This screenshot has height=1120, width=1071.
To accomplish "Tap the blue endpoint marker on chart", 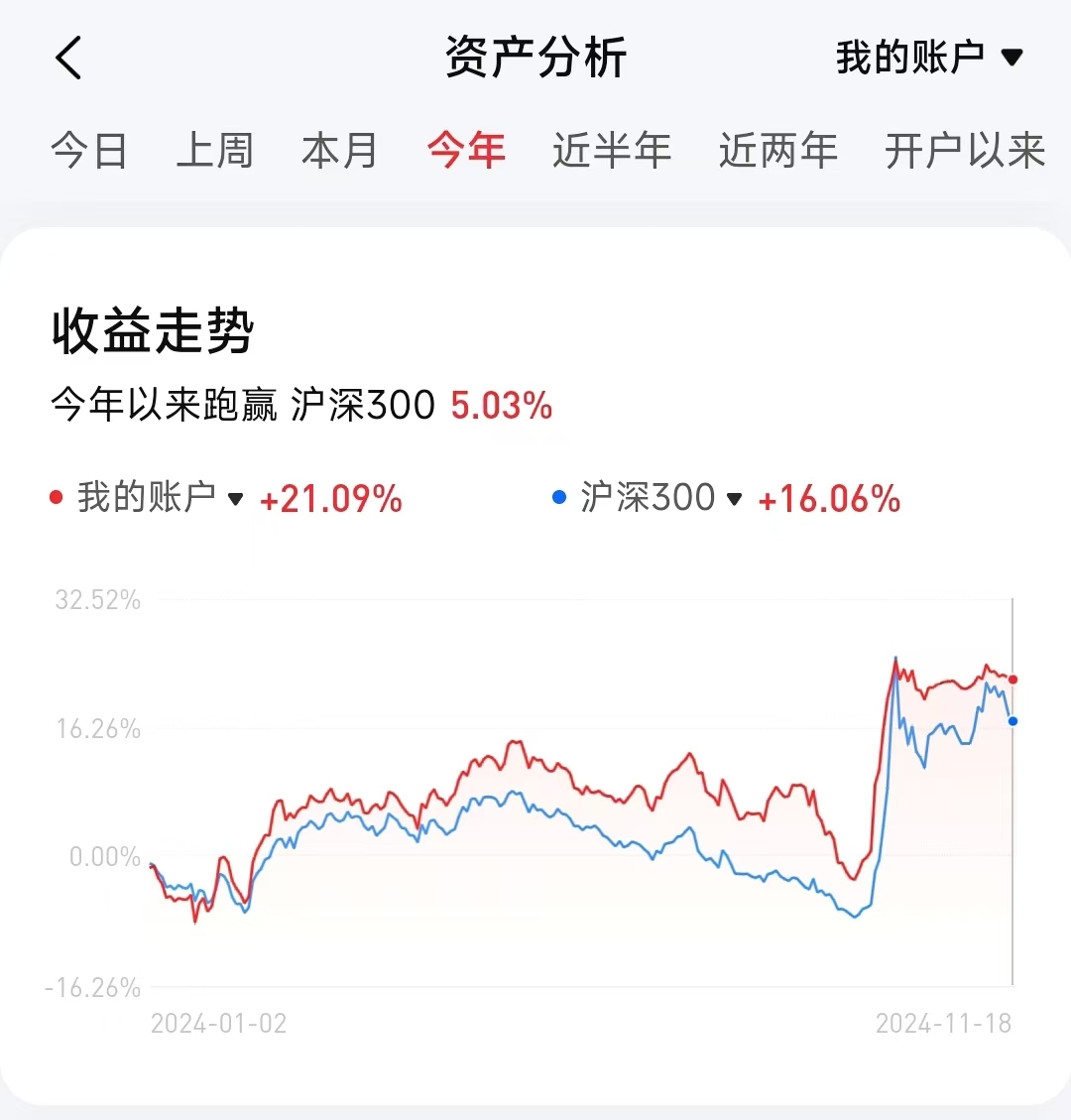I will (1012, 721).
